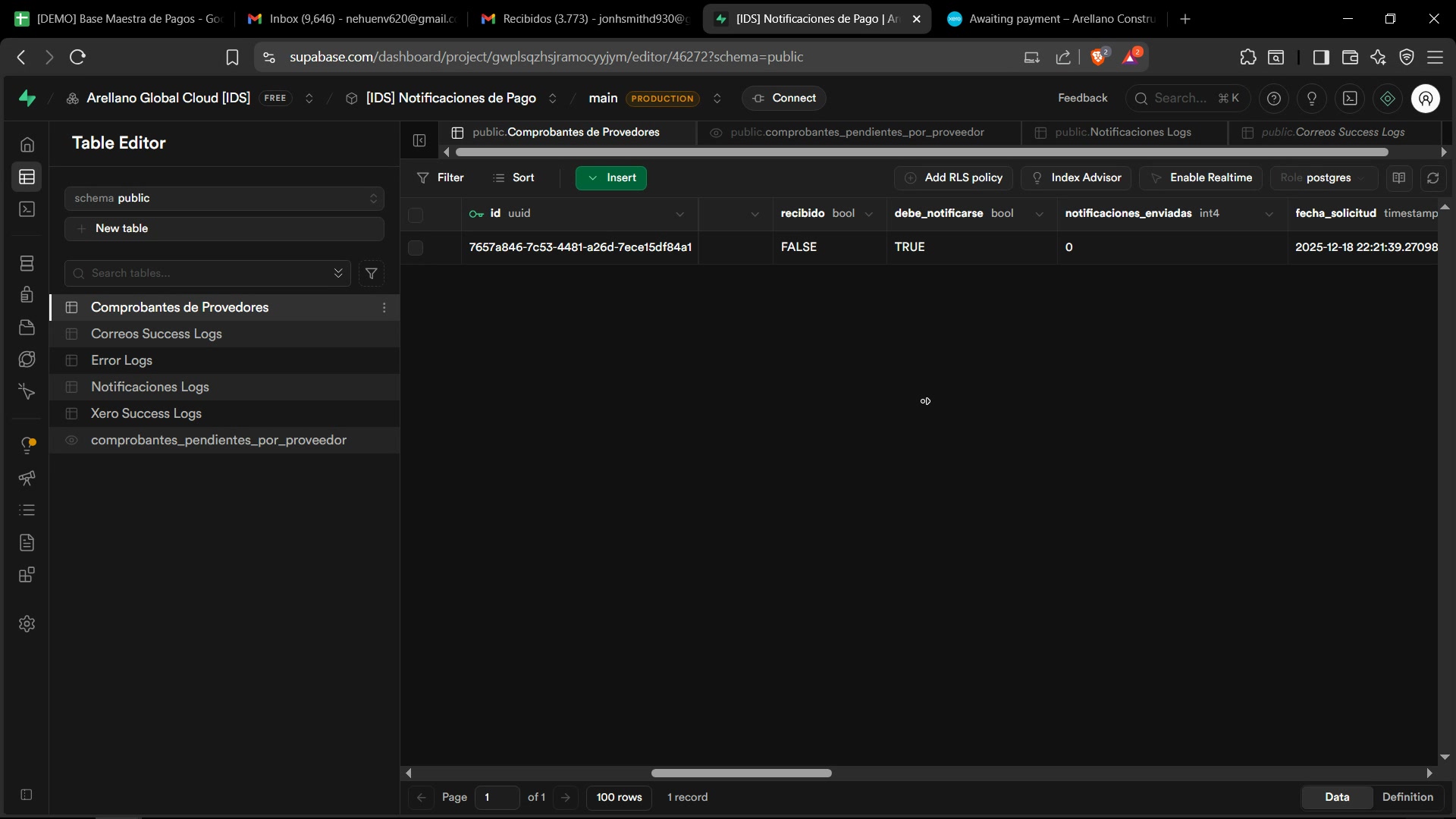Image resolution: width=1456 pixels, height=819 pixels.
Task: Open the schema public dropdown
Action: click(x=224, y=198)
